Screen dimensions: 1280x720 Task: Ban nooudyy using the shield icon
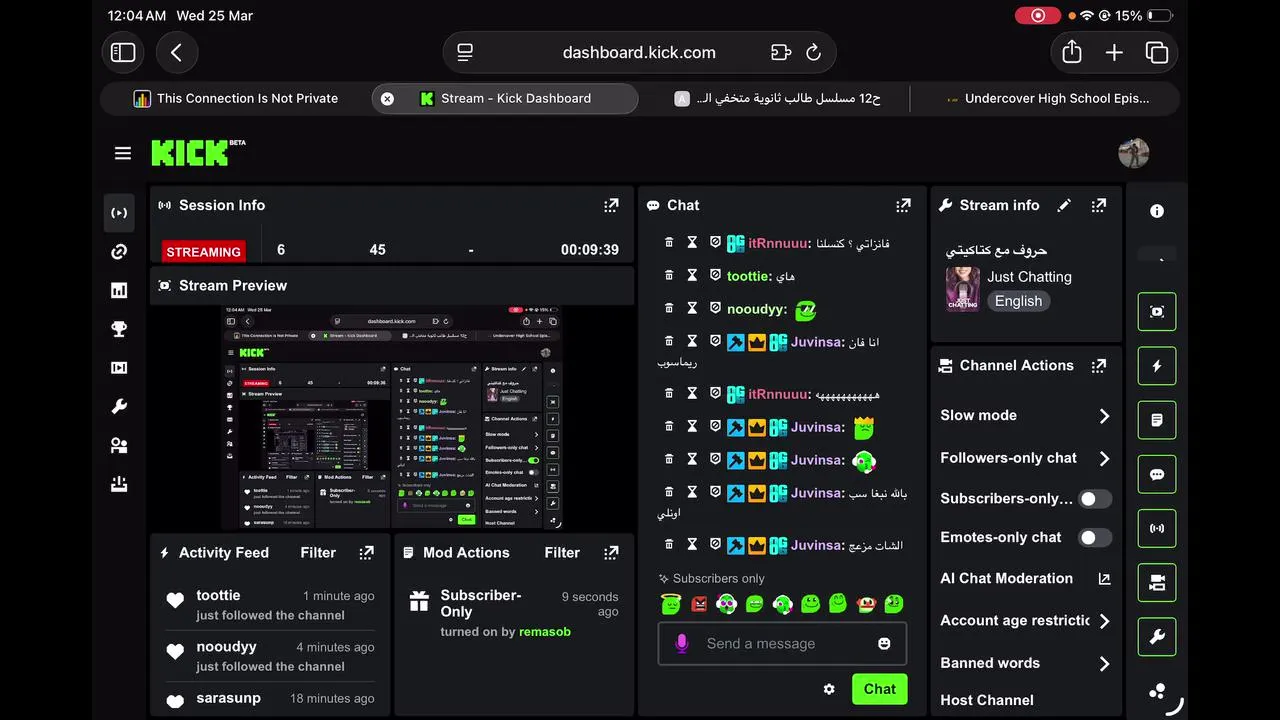715,308
